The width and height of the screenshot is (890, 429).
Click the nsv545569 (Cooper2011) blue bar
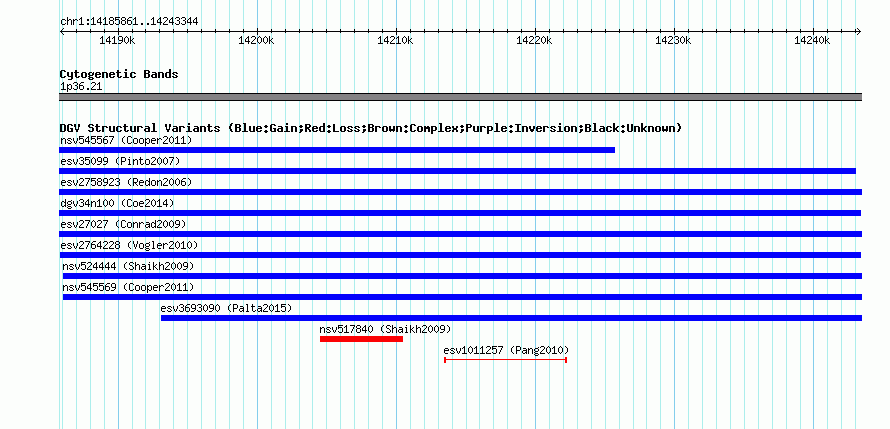tap(463, 297)
